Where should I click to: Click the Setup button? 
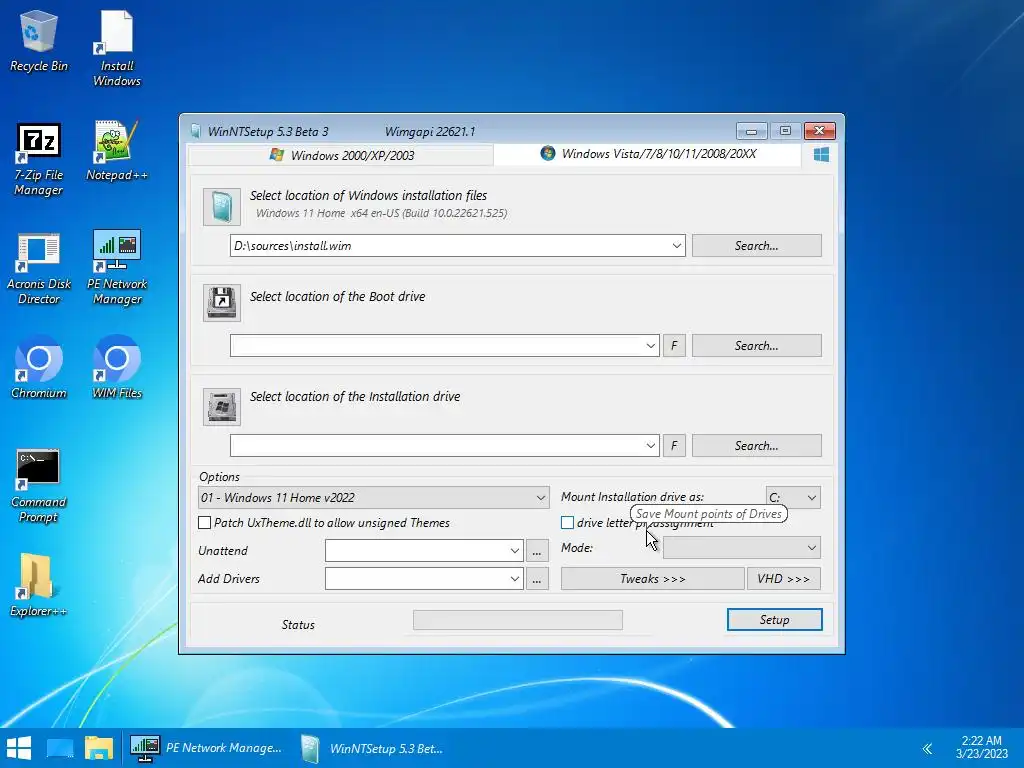pos(775,620)
